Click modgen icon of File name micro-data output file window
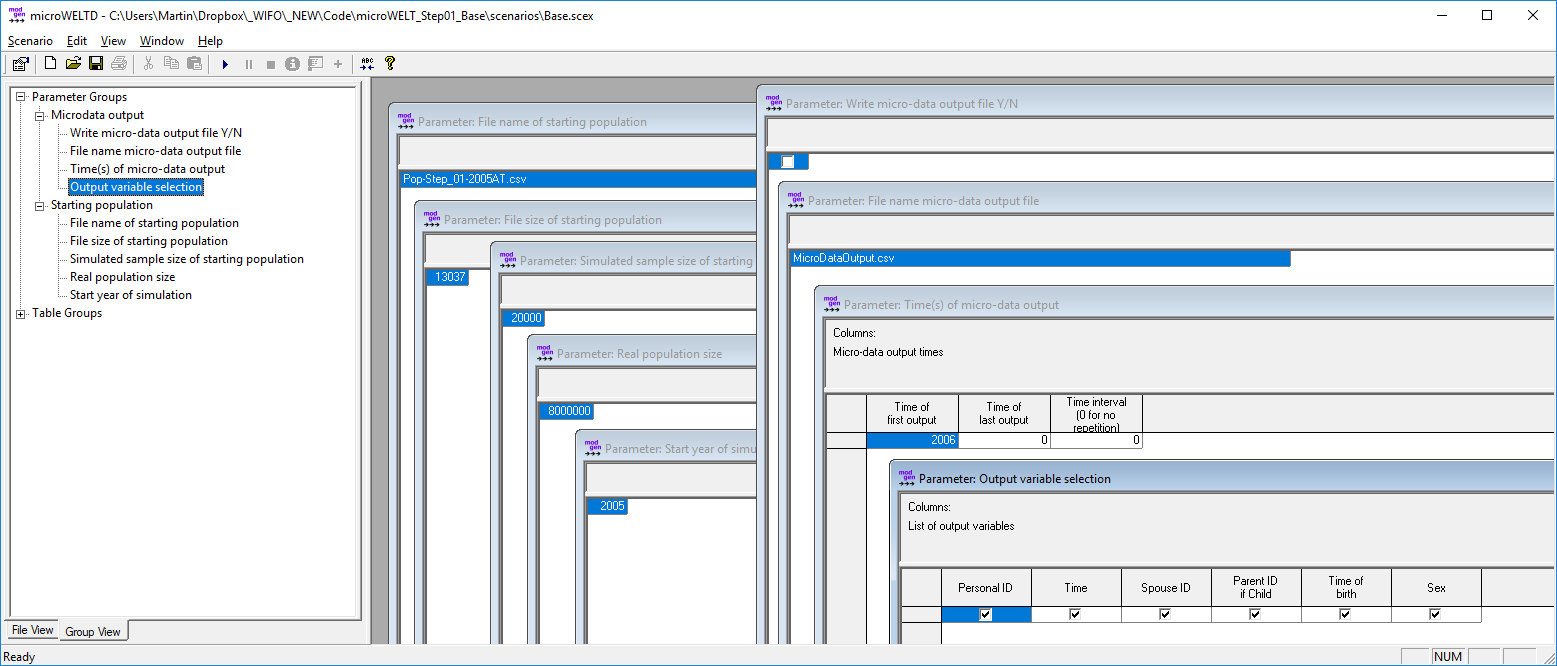 pos(796,199)
